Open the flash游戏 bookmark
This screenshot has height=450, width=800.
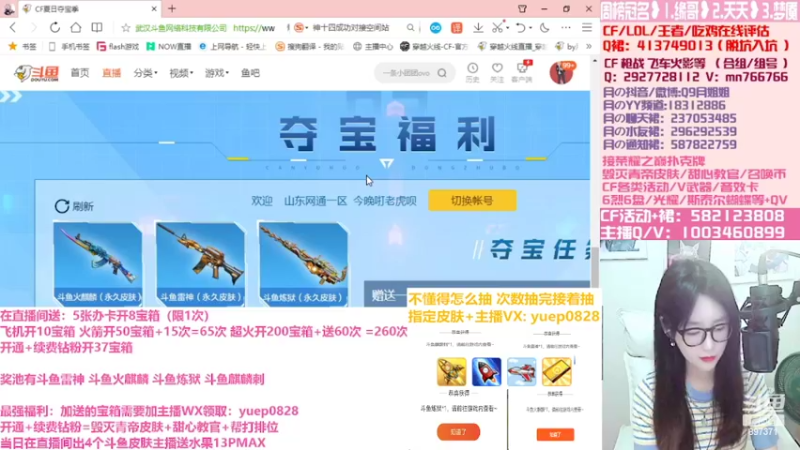(118, 46)
